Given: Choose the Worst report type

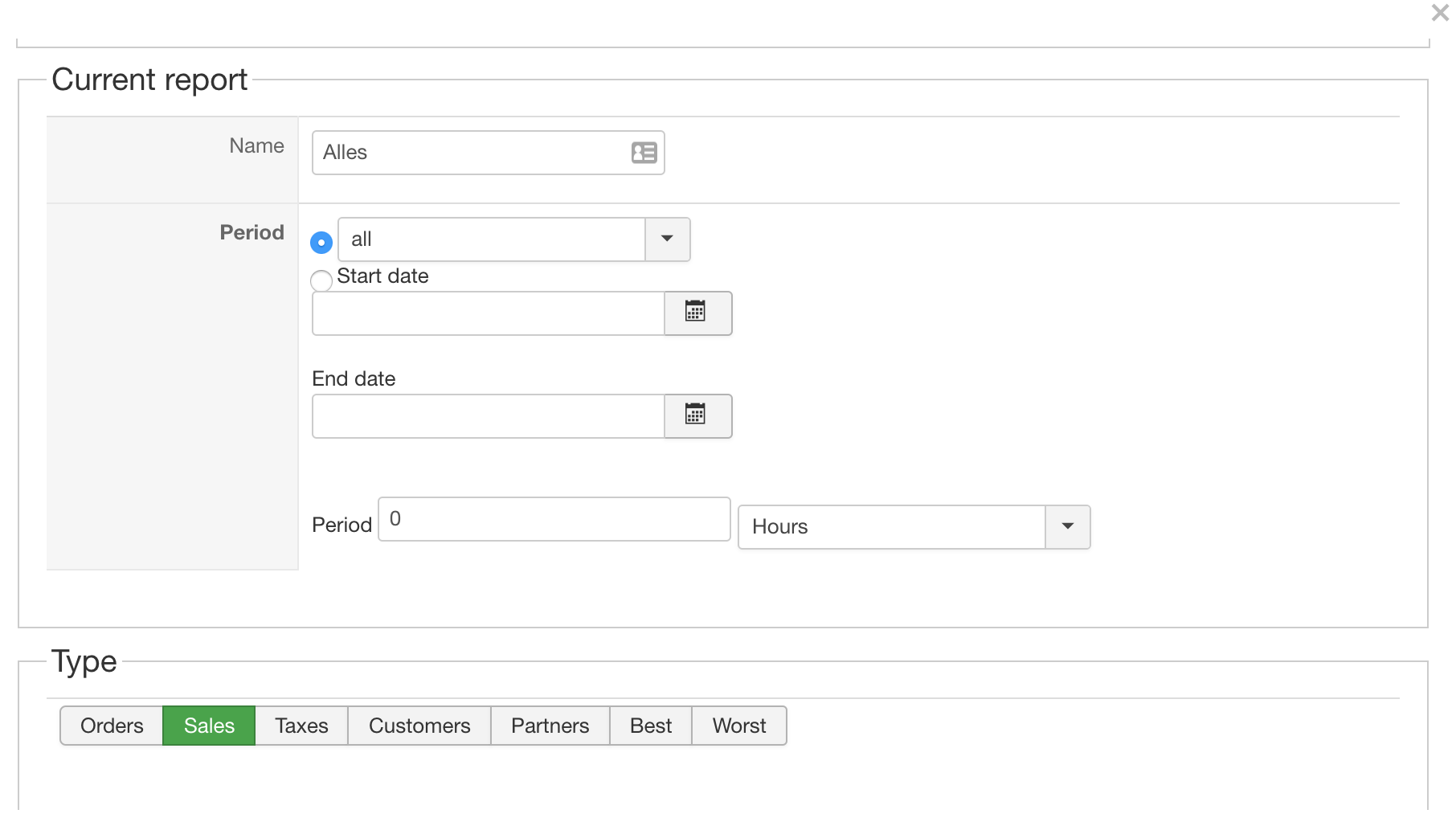Looking at the screenshot, I should tap(738, 726).
